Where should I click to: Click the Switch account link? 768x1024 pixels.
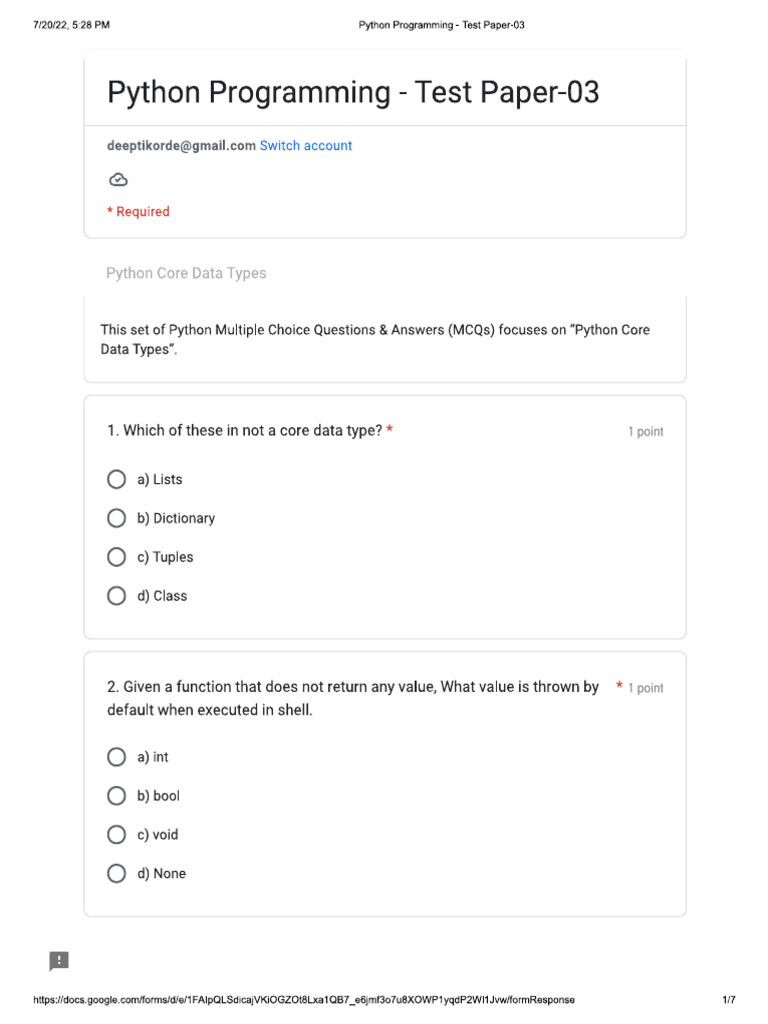306,146
